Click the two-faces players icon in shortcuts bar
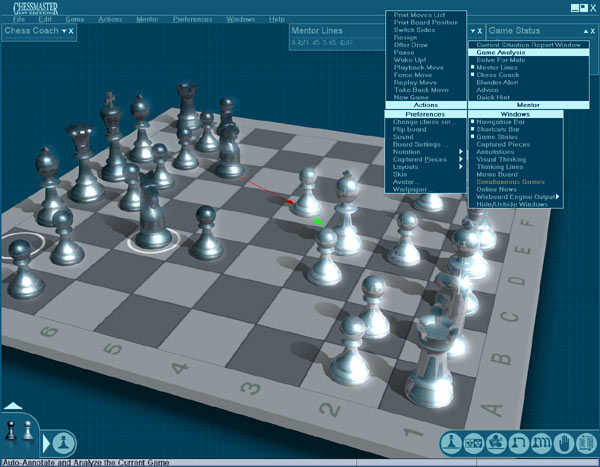The image size is (600, 467). coord(474,443)
